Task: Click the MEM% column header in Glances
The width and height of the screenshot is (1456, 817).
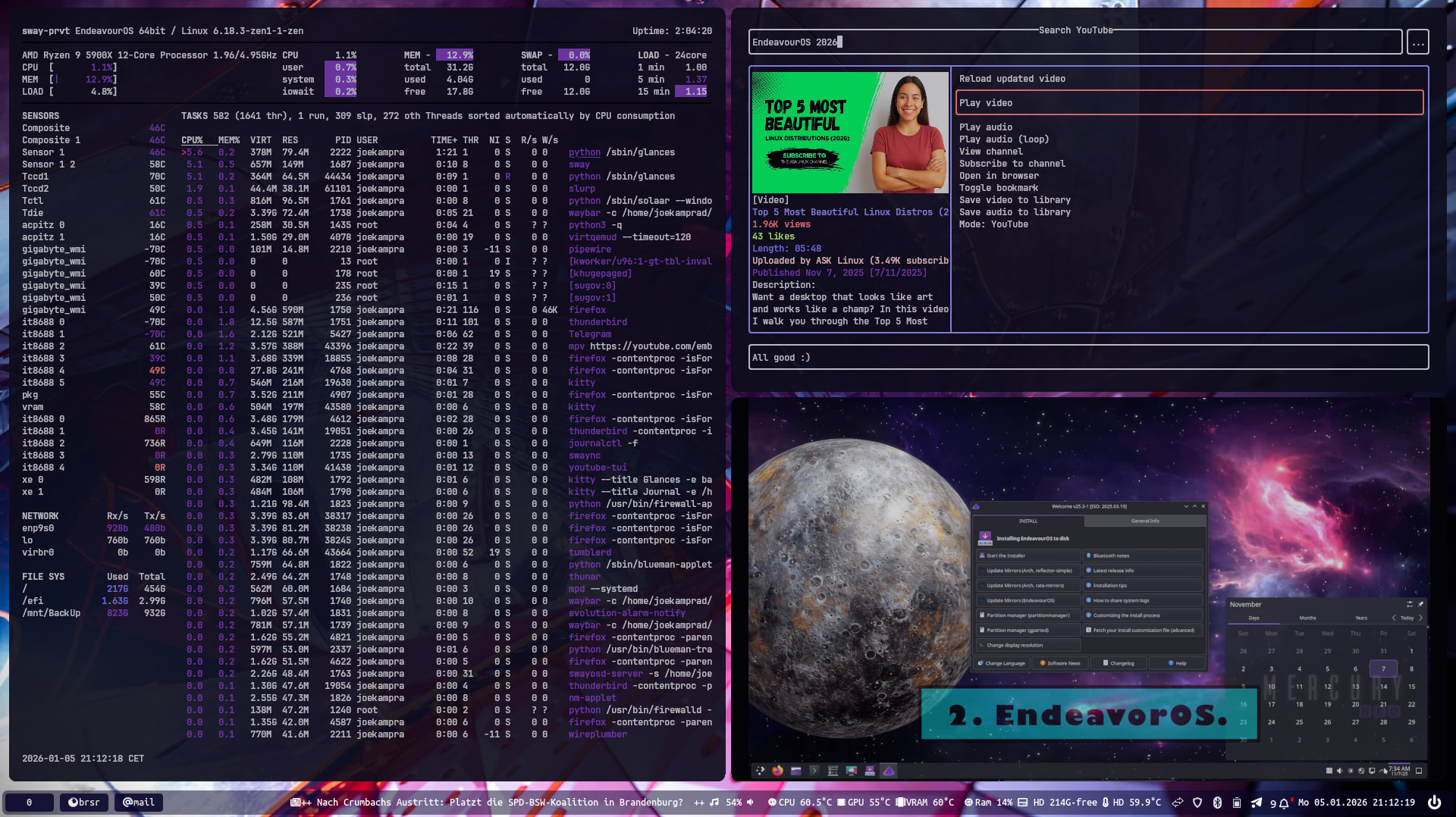Action: (x=229, y=140)
